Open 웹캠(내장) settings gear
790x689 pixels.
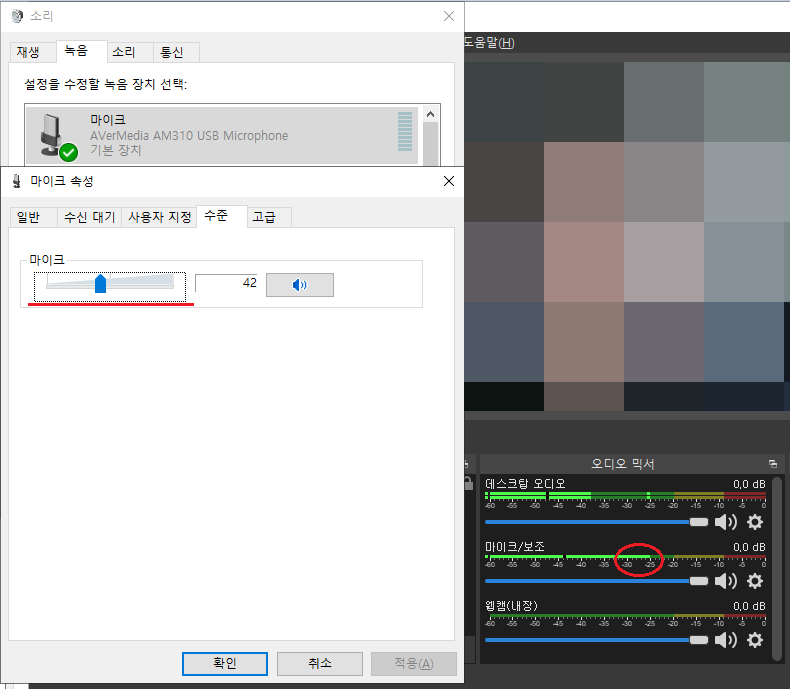tap(755, 640)
